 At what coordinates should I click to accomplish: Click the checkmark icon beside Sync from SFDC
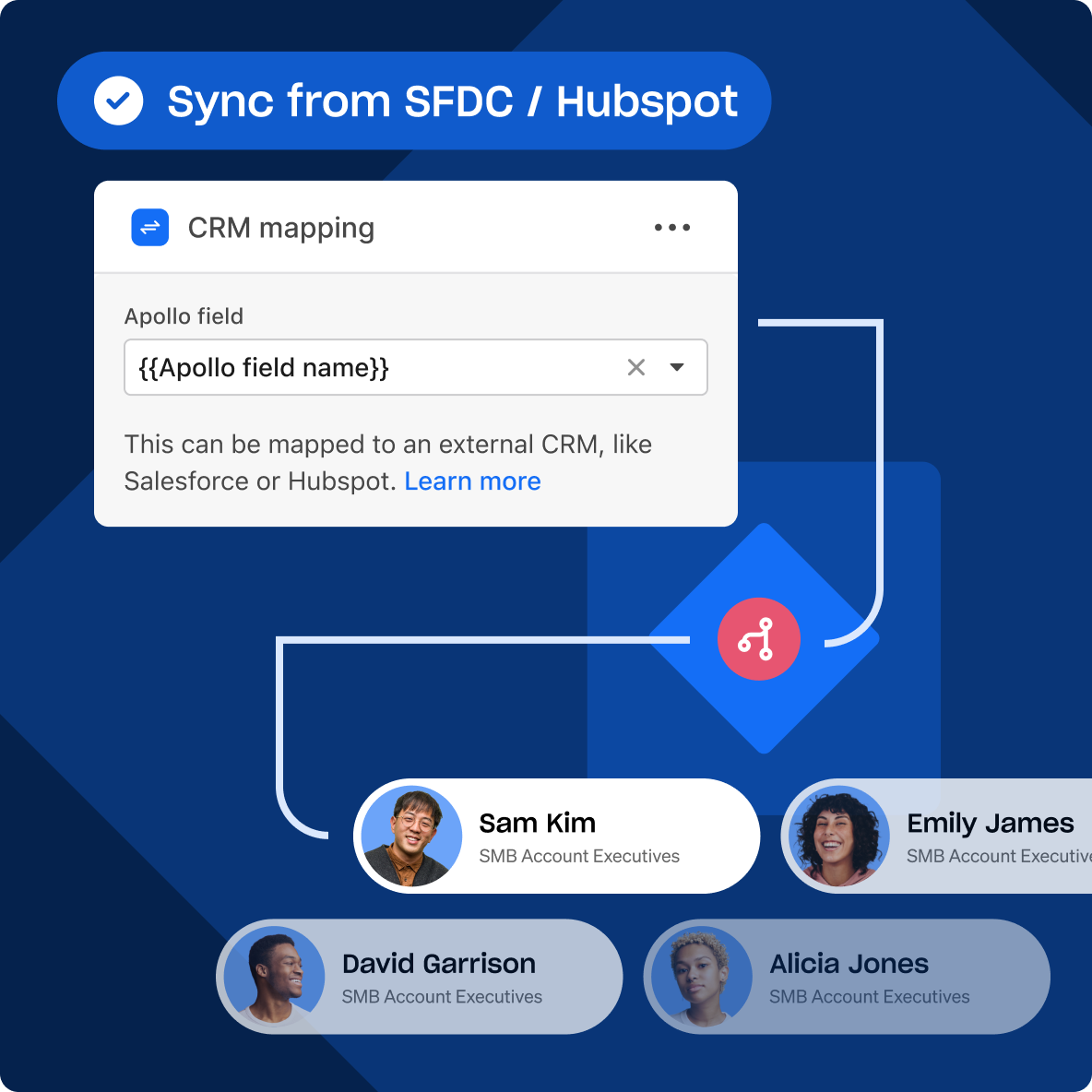tap(119, 101)
